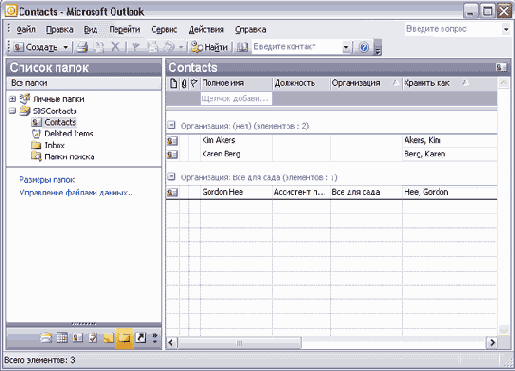Open the Shortcuts navigation icon
Image resolution: width=515 pixels, height=371 pixels.
[141, 338]
